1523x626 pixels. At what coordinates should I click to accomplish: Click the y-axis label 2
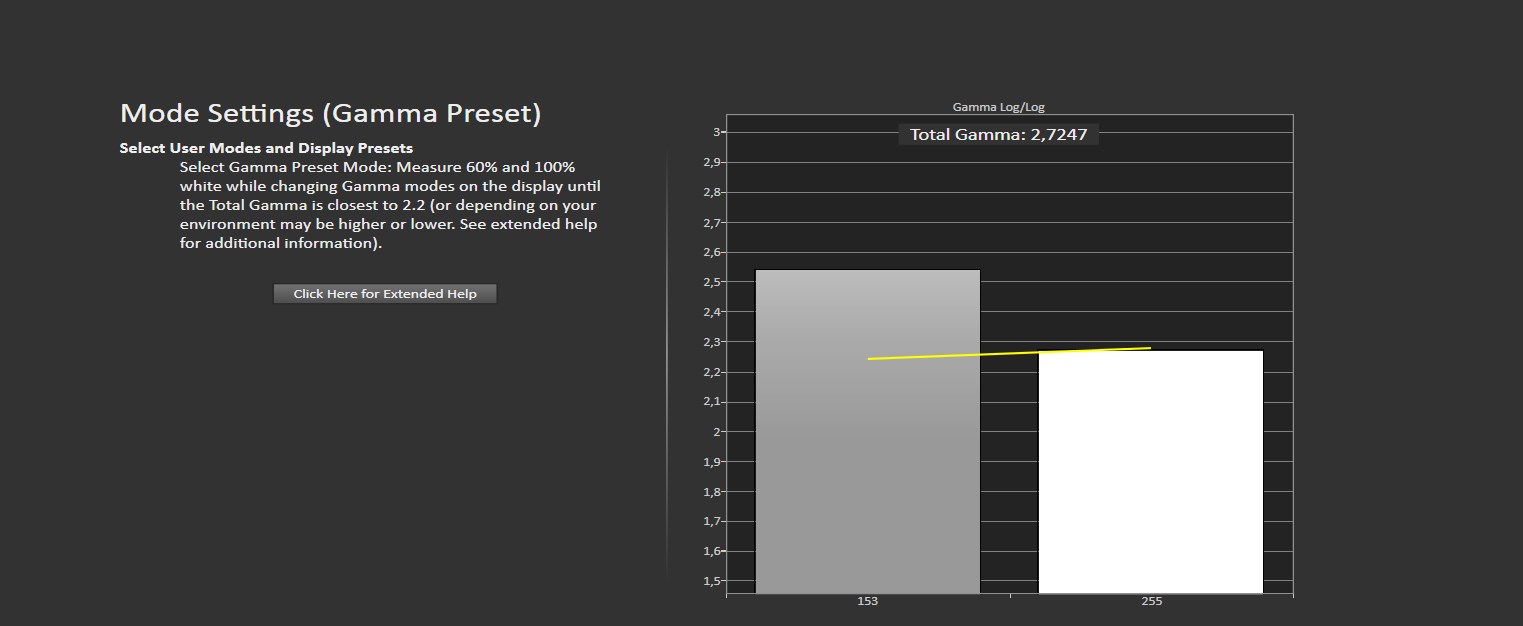(717, 432)
